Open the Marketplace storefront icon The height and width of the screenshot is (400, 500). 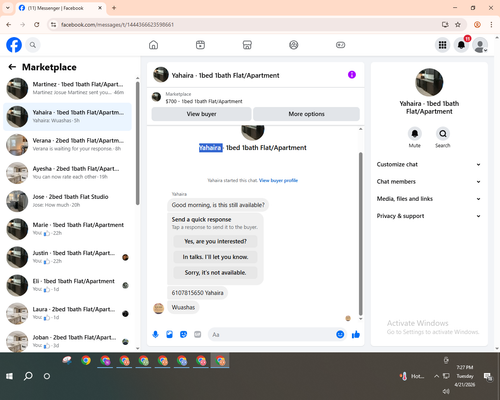tap(247, 45)
